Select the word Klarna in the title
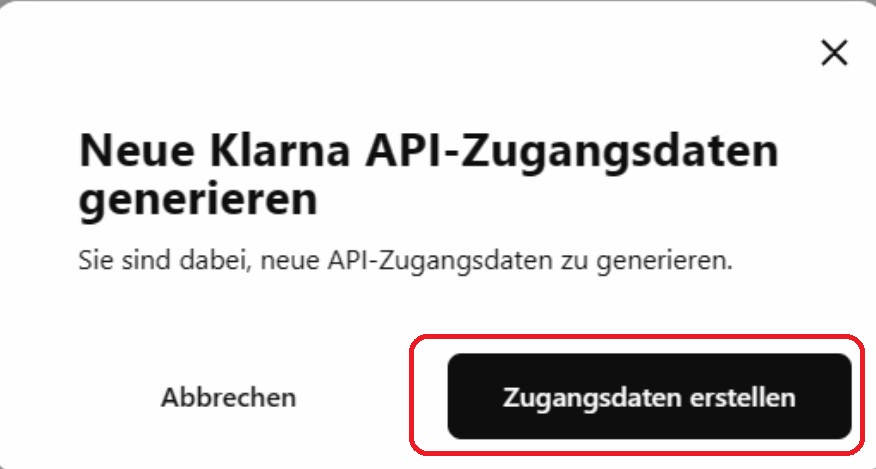This screenshot has height=469, width=876. 280,150
